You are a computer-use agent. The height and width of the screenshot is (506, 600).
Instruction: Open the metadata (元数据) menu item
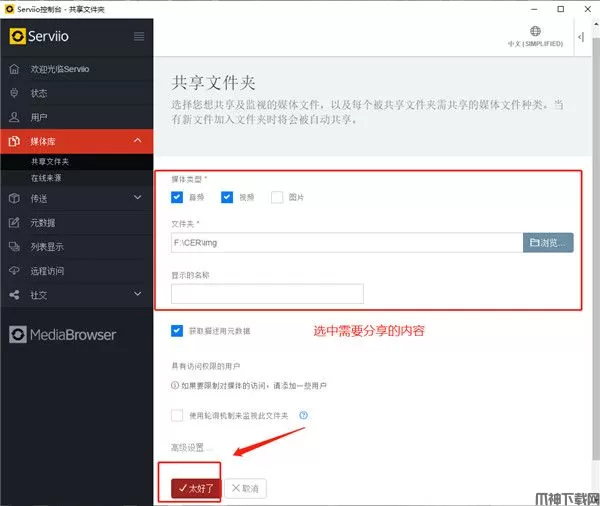77,222
